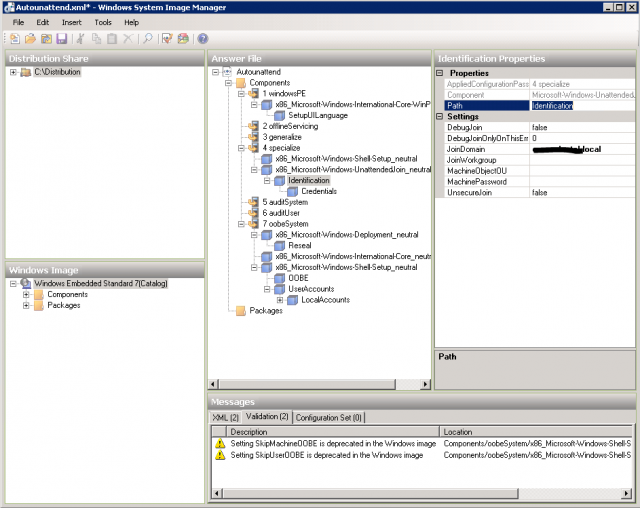Click the JoinWorkgroup value field
Image resolution: width=640 pixels, height=508 pixels.
tap(580, 160)
